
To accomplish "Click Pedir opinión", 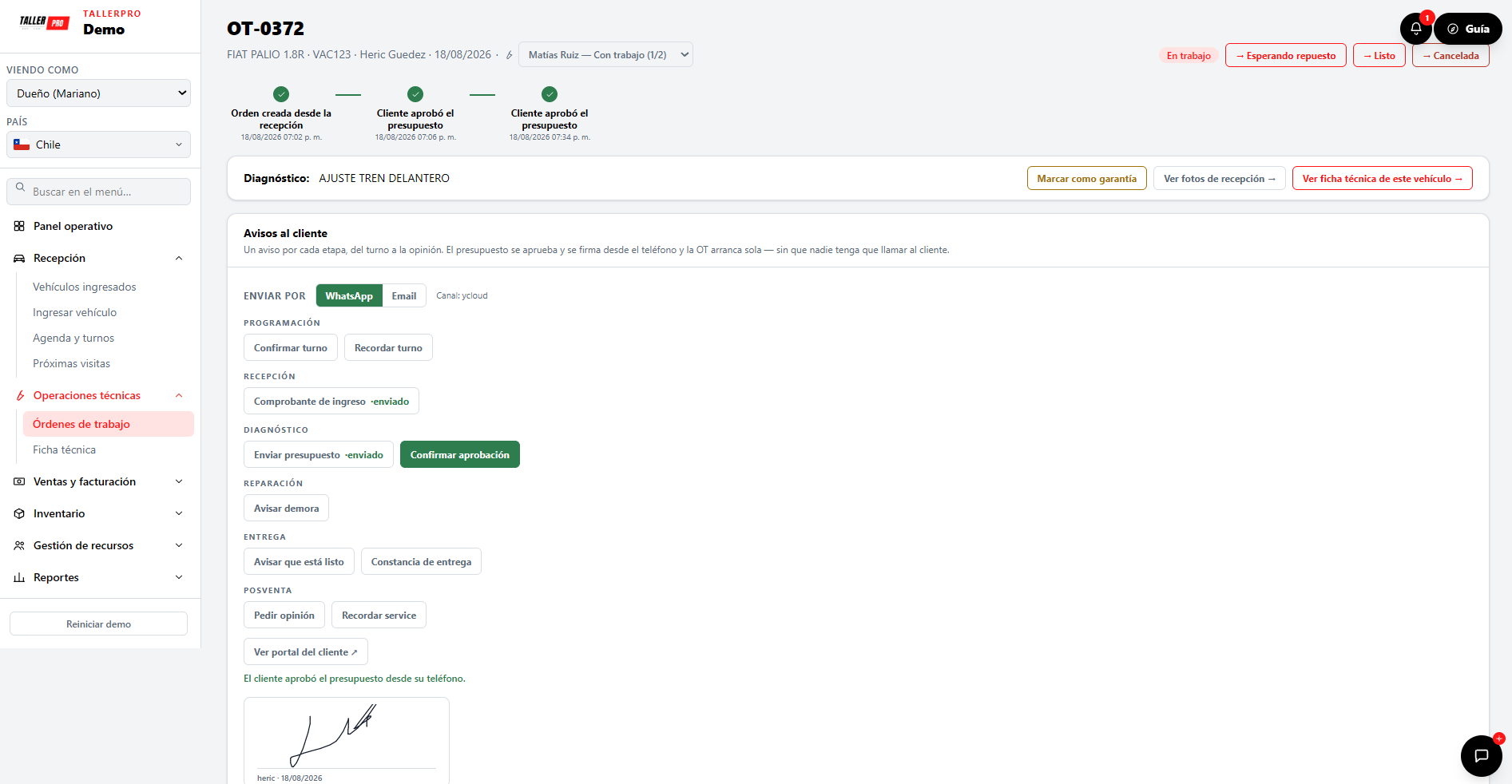I will coord(284,615).
